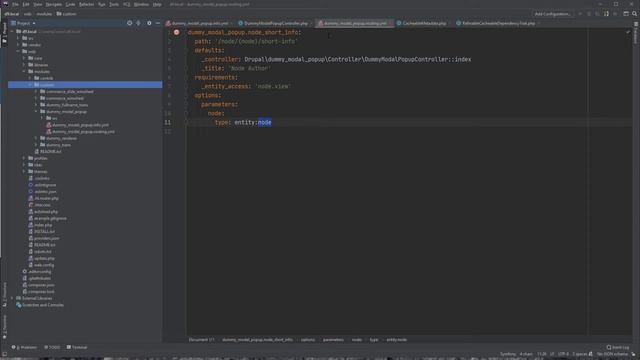The image size is (640, 360).
Task: Click the PhpStorm logo icon in title bar
Action: [5, 4]
